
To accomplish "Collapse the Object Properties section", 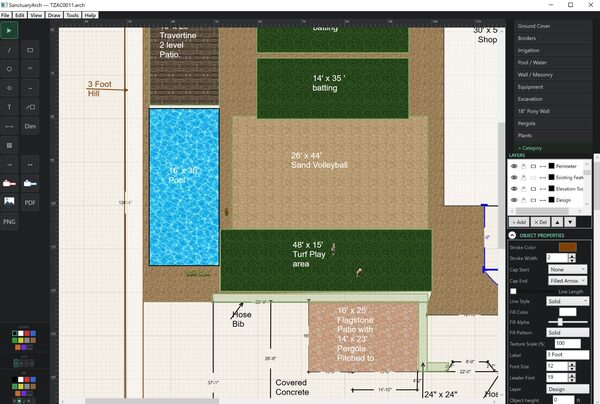I will [x=512, y=235].
